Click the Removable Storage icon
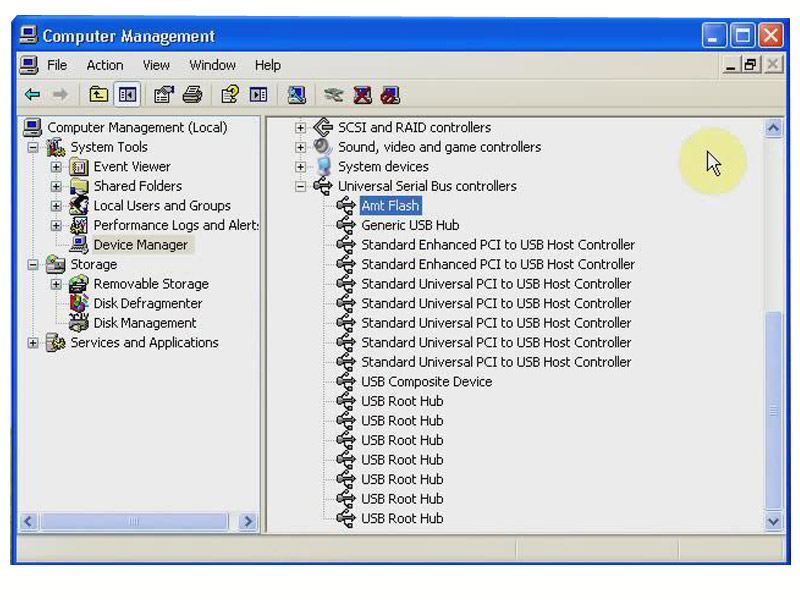The image size is (800, 600). pos(79,284)
